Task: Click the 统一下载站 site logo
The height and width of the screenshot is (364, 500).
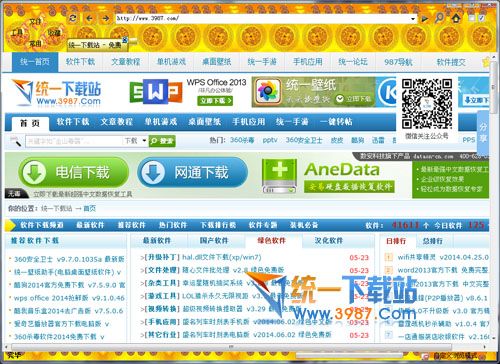Action: 56,93
